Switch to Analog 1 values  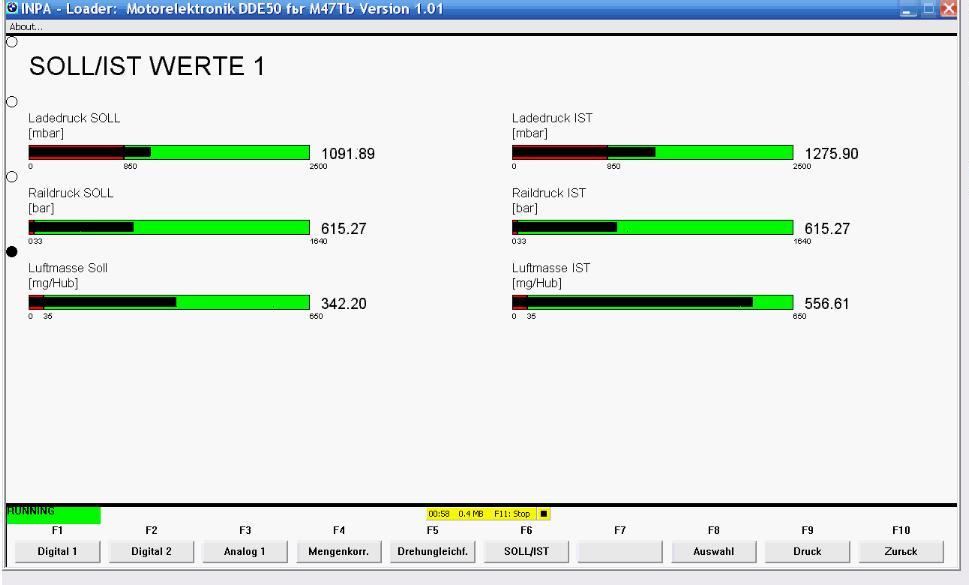245,552
